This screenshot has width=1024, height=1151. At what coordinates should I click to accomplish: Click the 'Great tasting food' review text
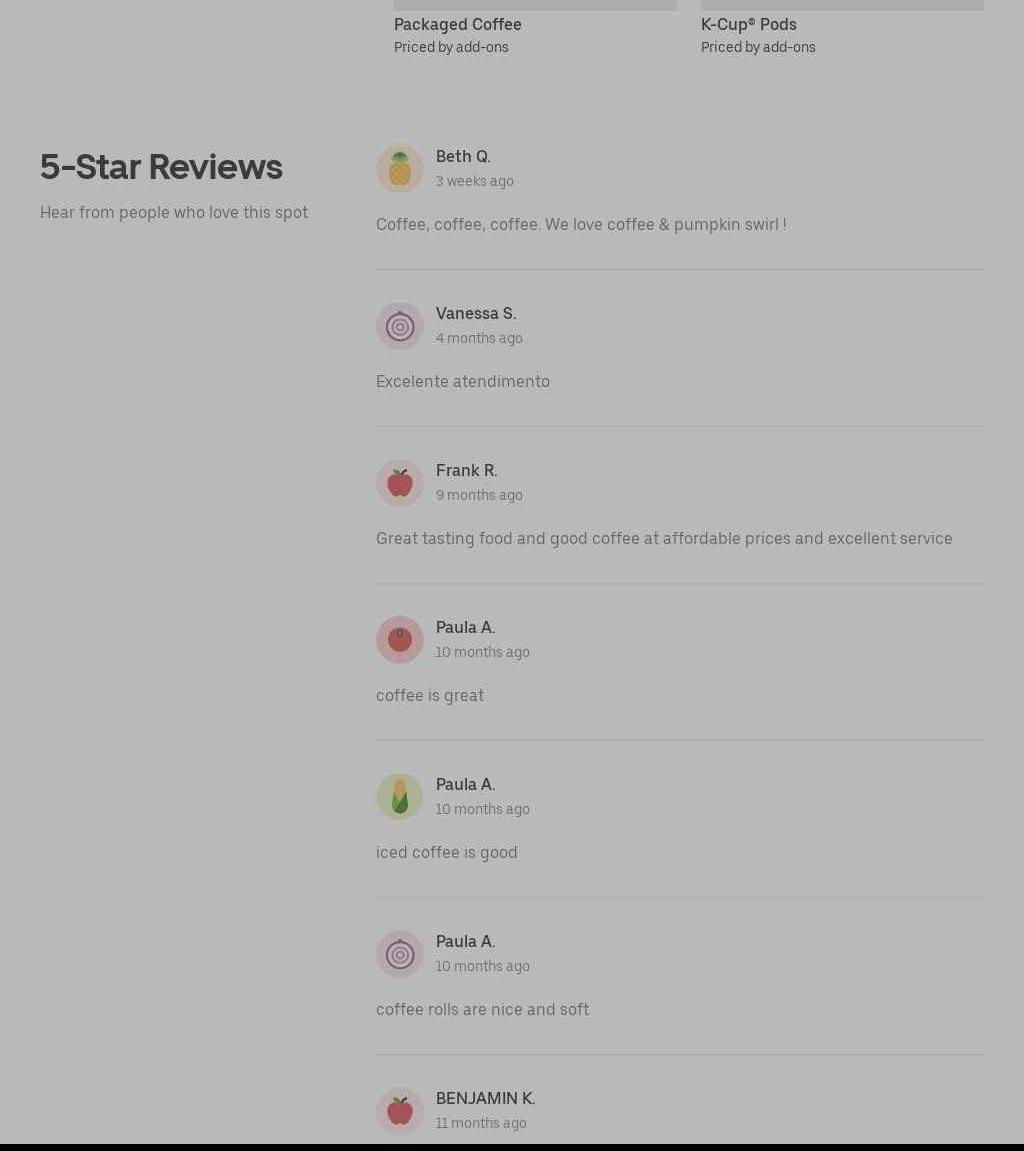coord(664,538)
